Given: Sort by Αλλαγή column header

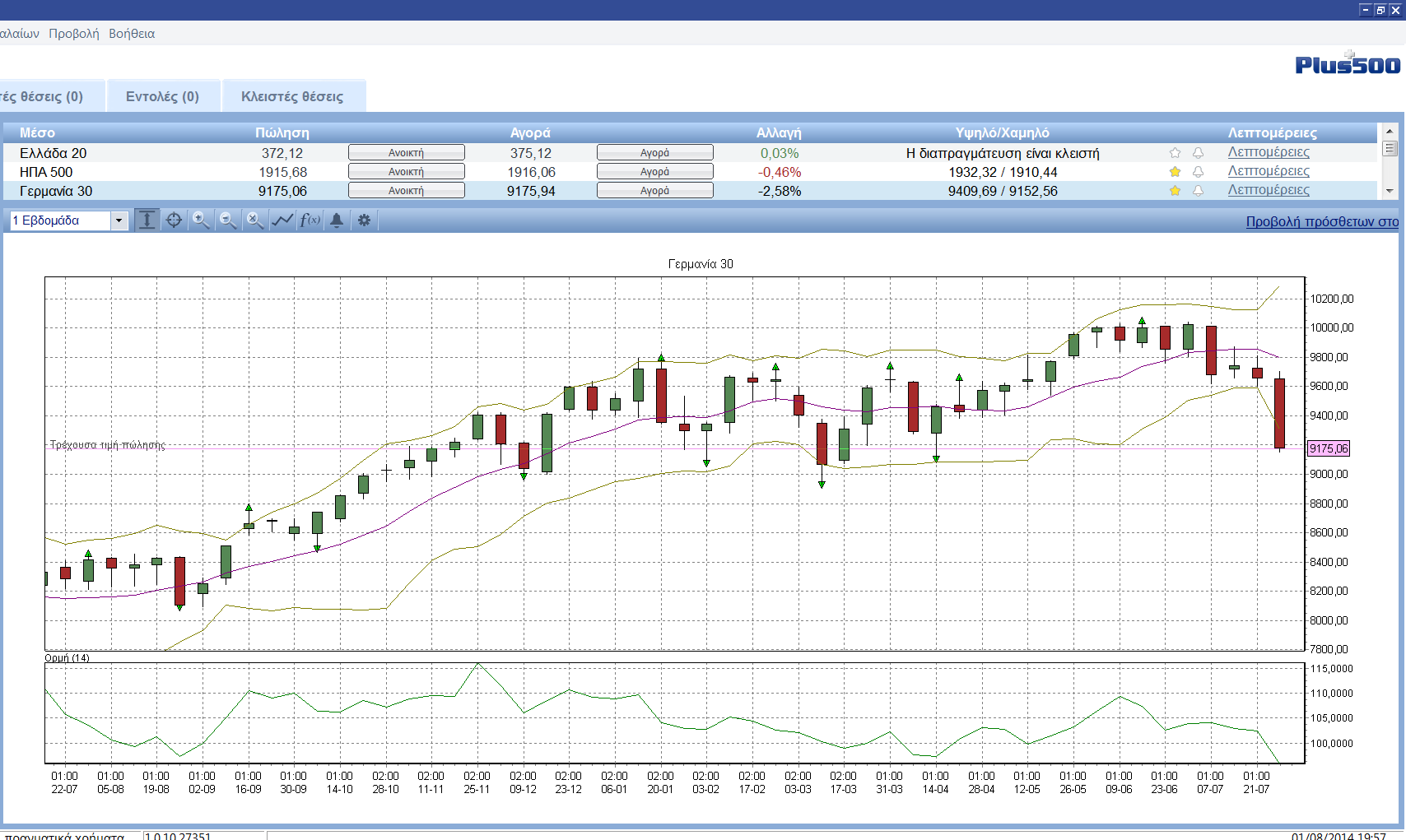Looking at the screenshot, I should click(x=779, y=132).
